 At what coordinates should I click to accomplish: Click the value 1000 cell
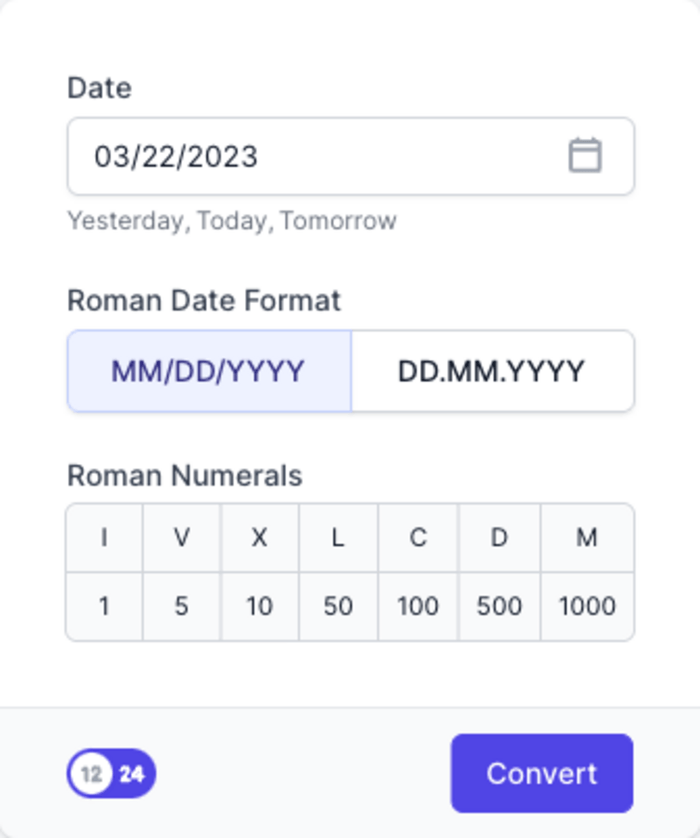click(x=587, y=606)
